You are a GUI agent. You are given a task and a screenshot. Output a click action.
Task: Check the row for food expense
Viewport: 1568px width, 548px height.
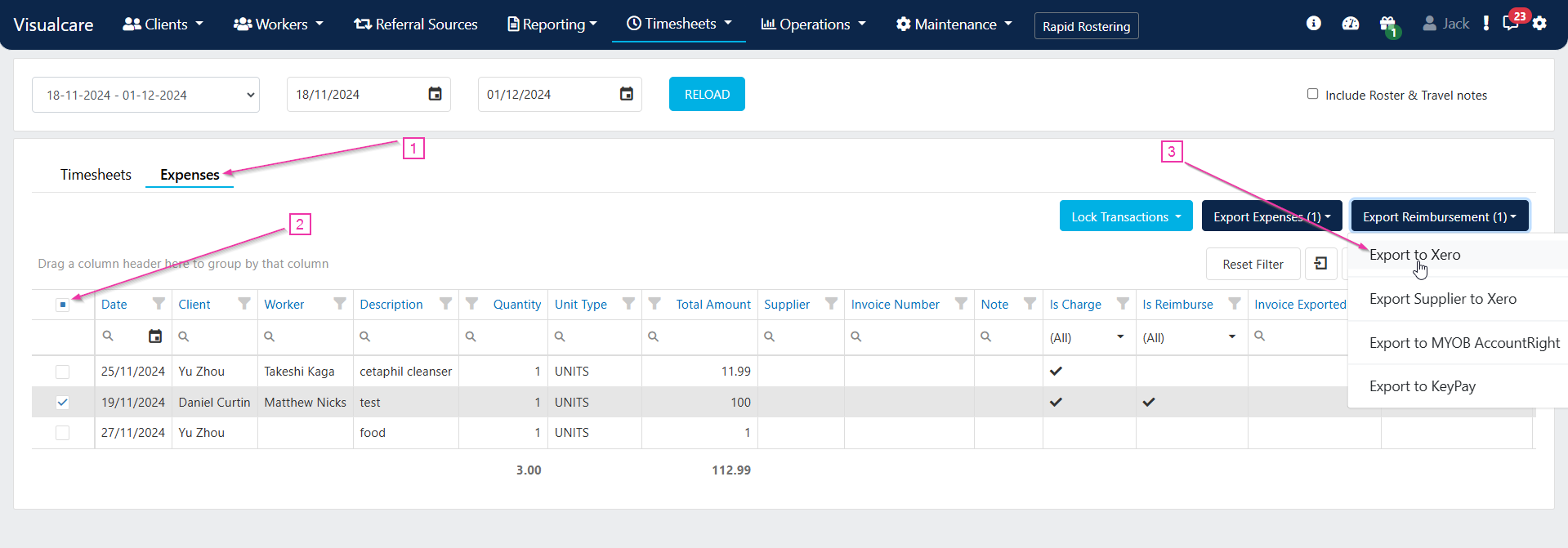pos(62,433)
